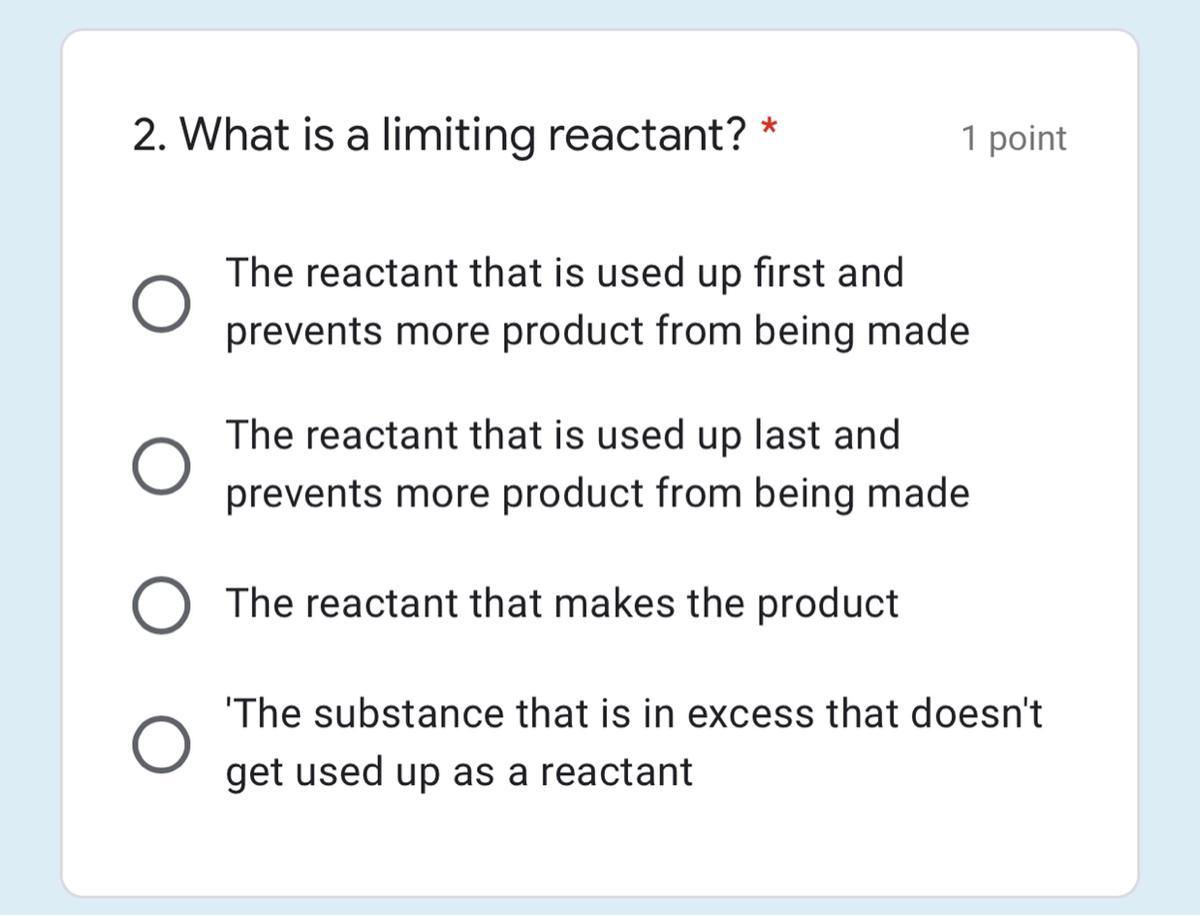The image size is (1200, 916).
Task: Click the label 'The reactant that makes the product'
Action: tap(561, 604)
